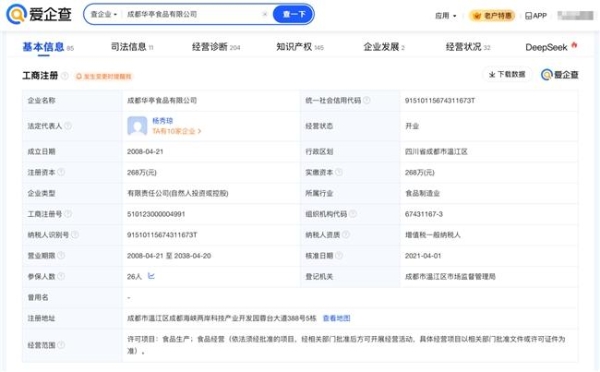The width and height of the screenshot is (600, 372).
Task: Click the legal representative avatar image
Action: click(x=137, y=126)
